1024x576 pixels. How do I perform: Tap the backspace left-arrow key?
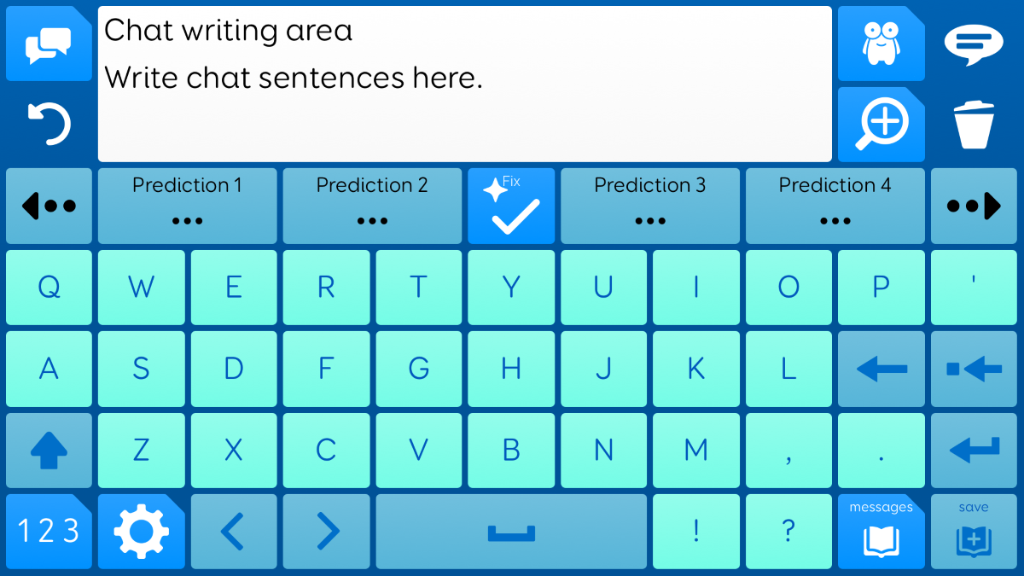coord(881,369)
